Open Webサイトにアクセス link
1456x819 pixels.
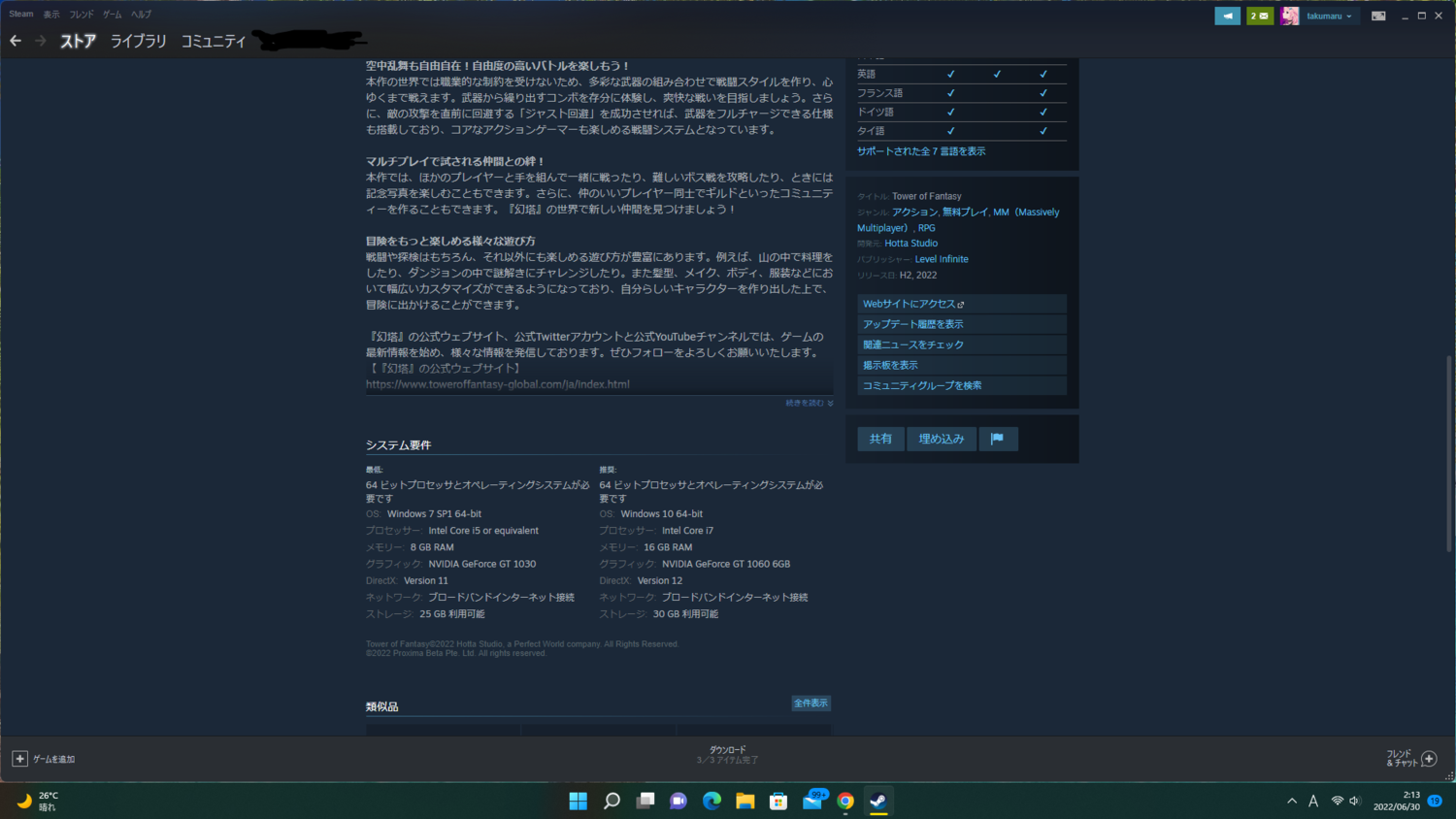point(962,304)
